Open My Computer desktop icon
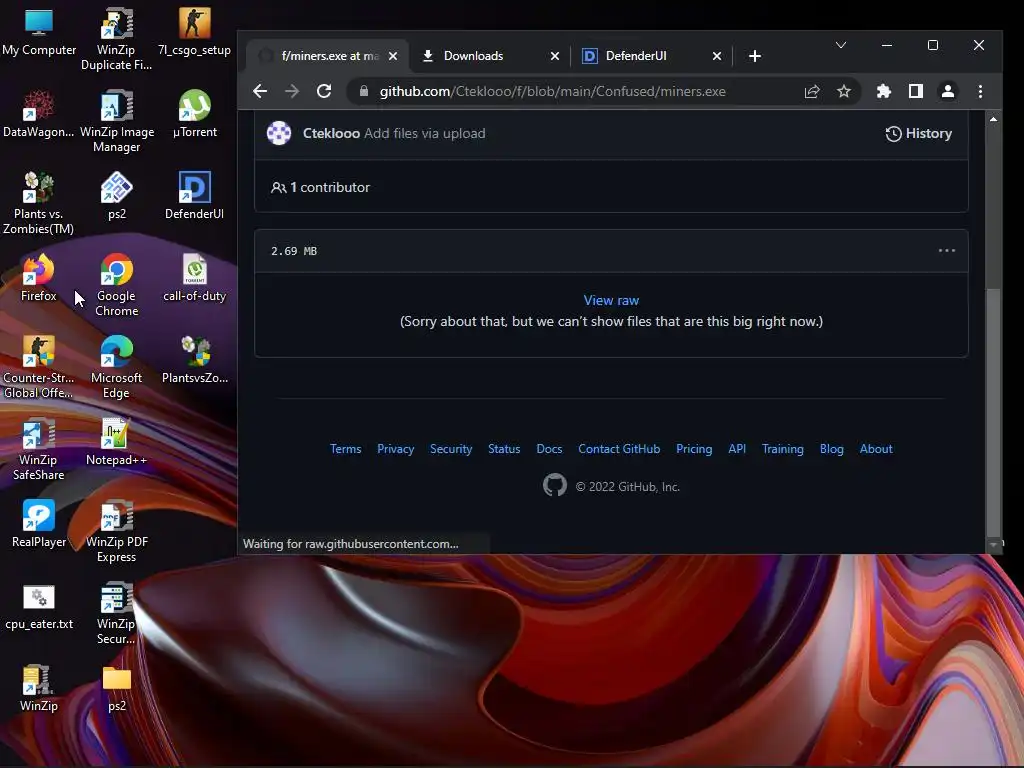The height and width of the screenshot is (768, 1024). [x=39, y=33]
